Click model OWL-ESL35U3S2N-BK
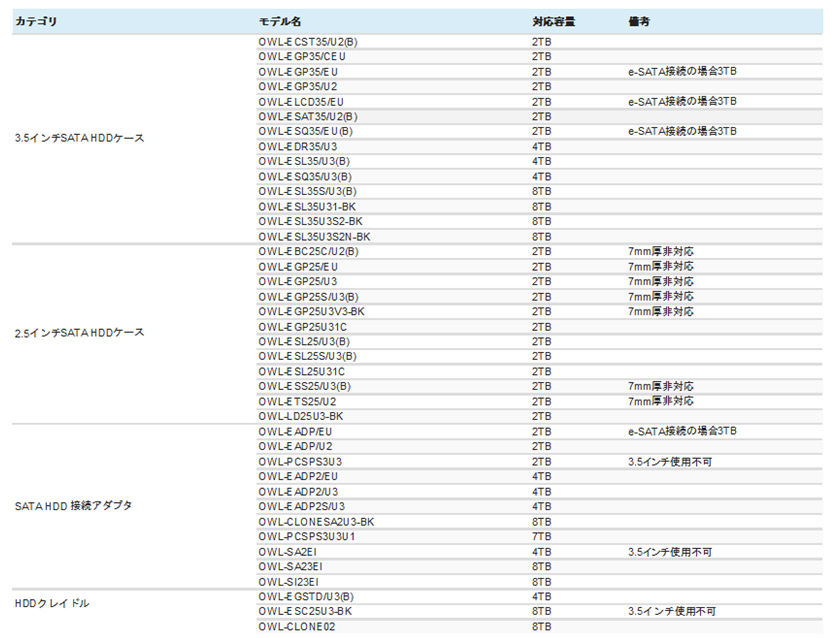Screen dimensions: 840x638 pyautogui.click(x=314, y=237)
